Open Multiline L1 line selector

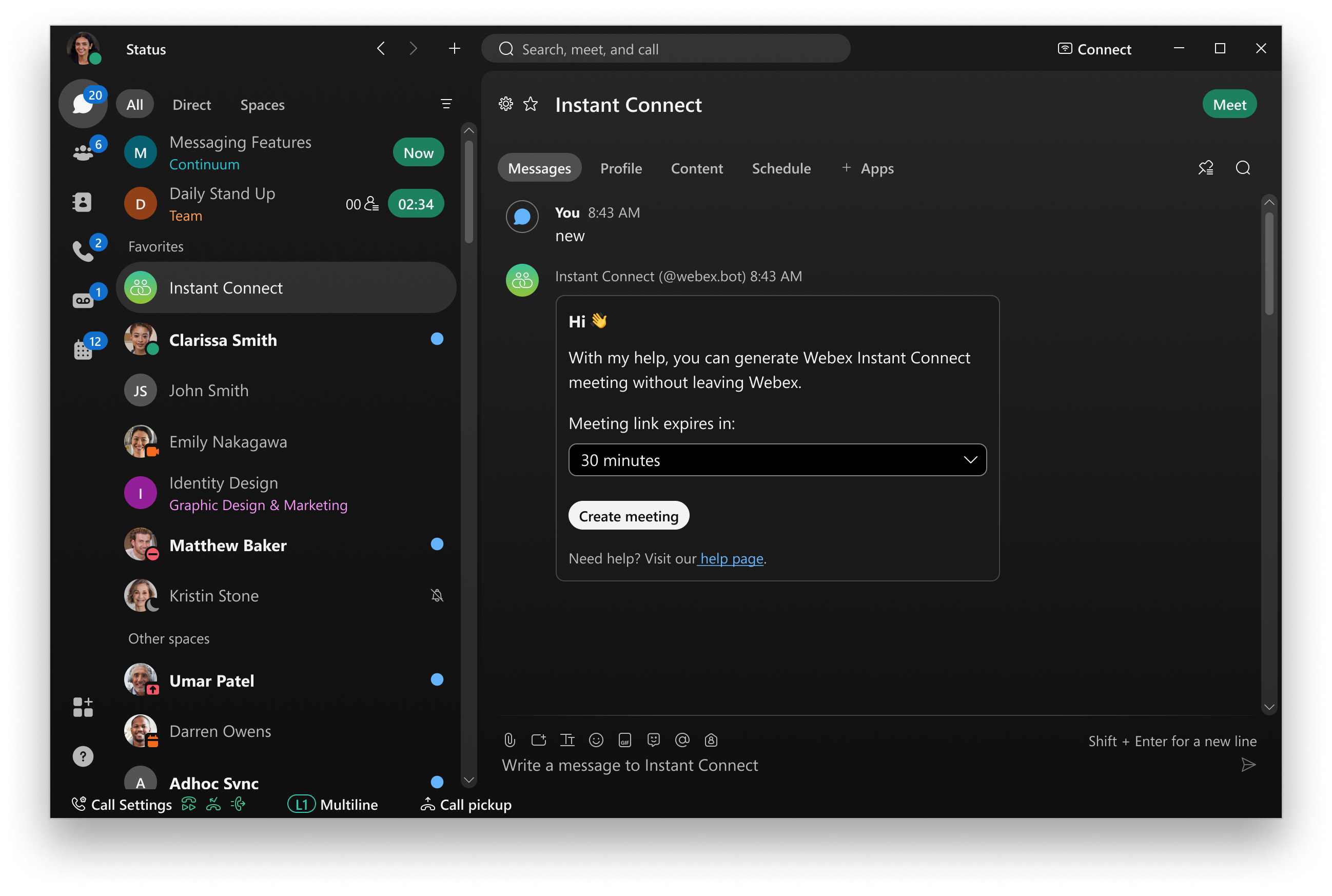332,804
